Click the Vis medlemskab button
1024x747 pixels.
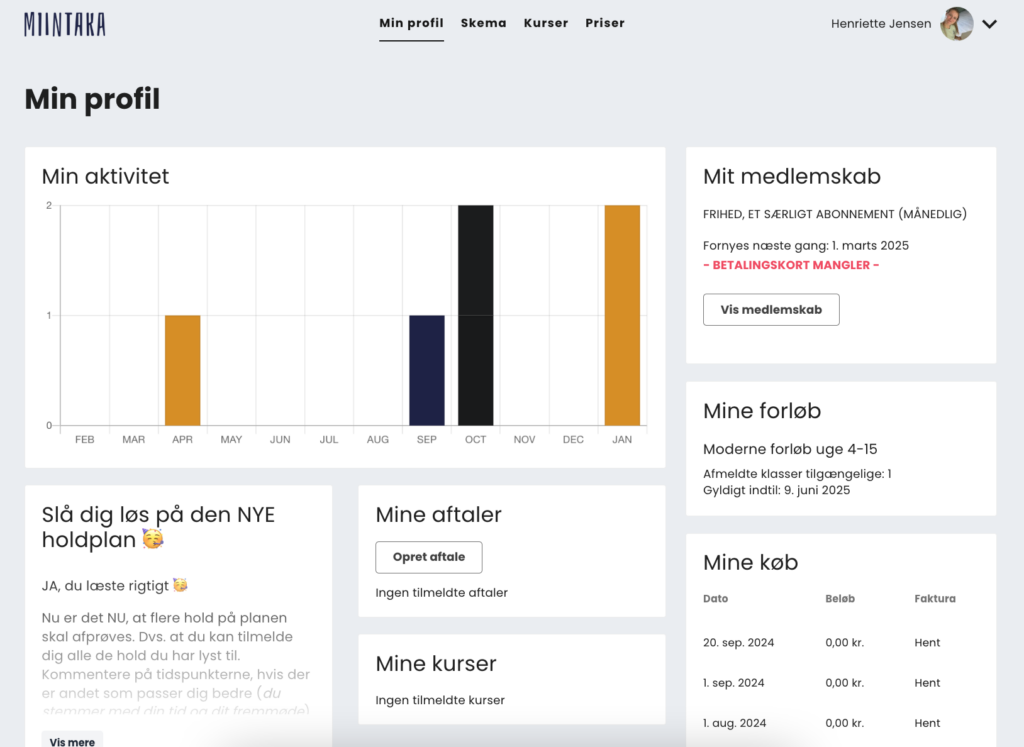[771, 310]
